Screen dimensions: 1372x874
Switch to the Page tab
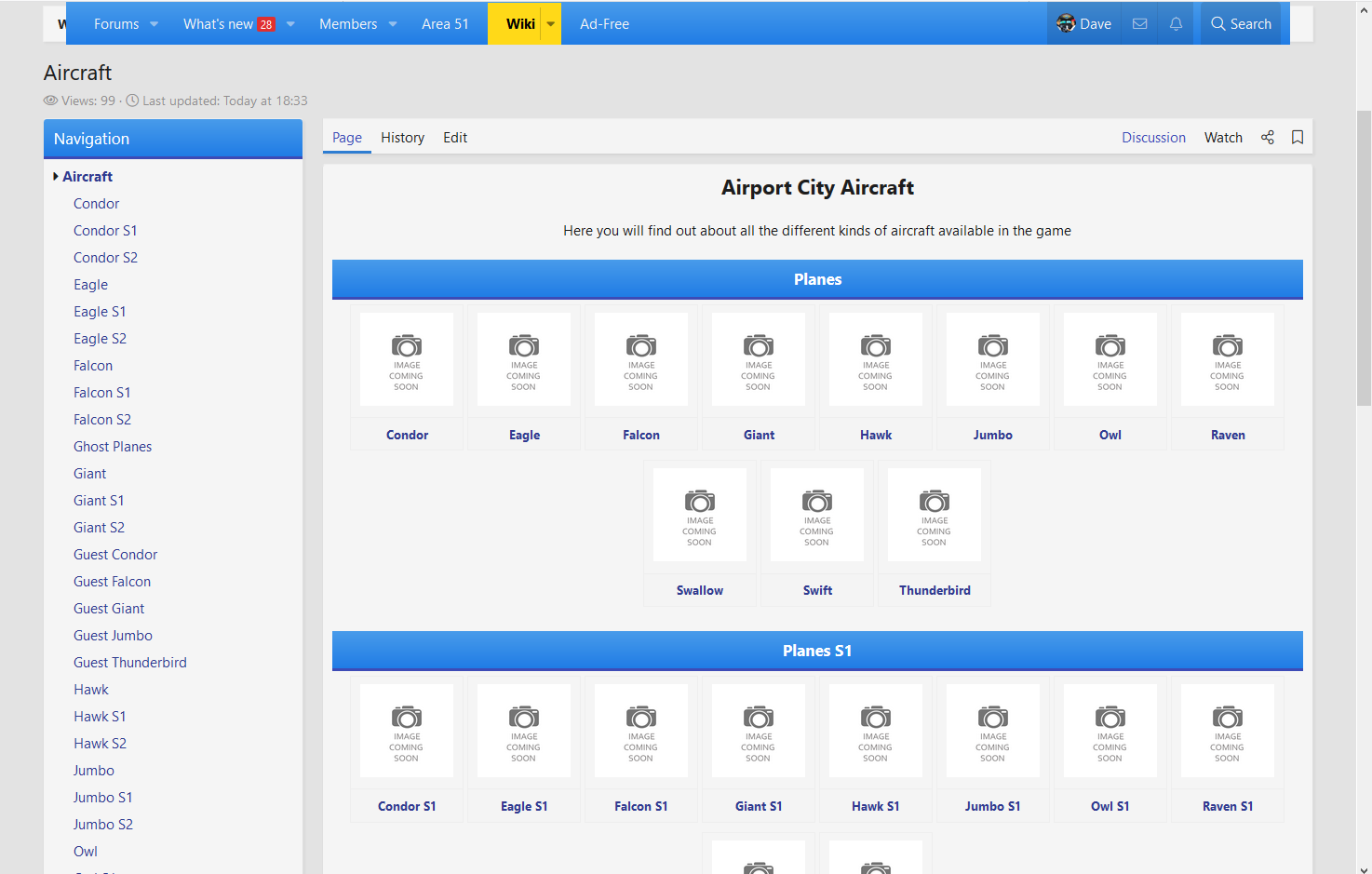[347, 138]
